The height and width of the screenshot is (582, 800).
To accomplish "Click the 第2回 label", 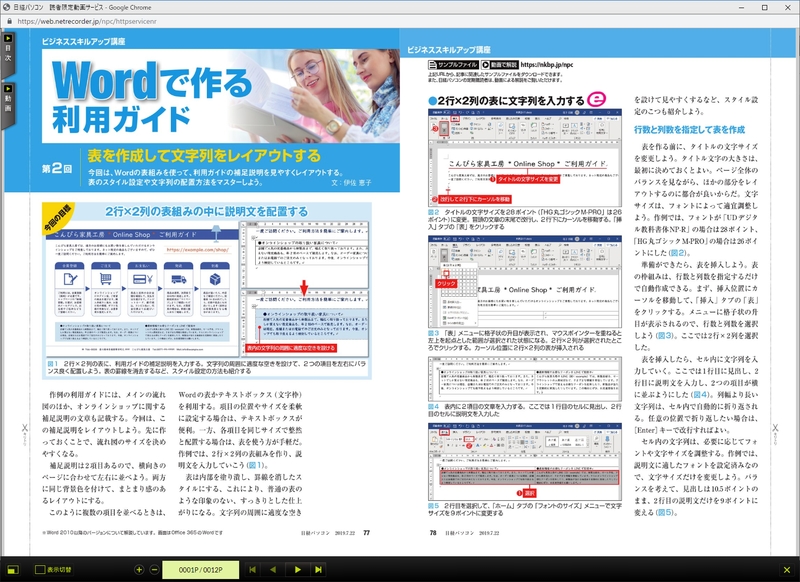I will pos(57,168).
